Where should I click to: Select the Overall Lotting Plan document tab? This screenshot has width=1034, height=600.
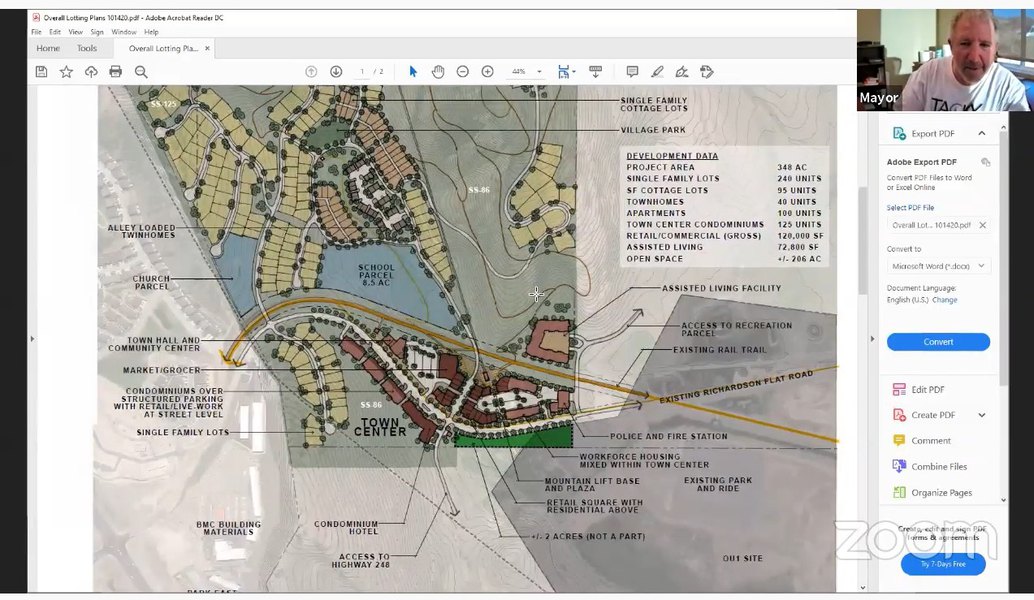(163, 48)
